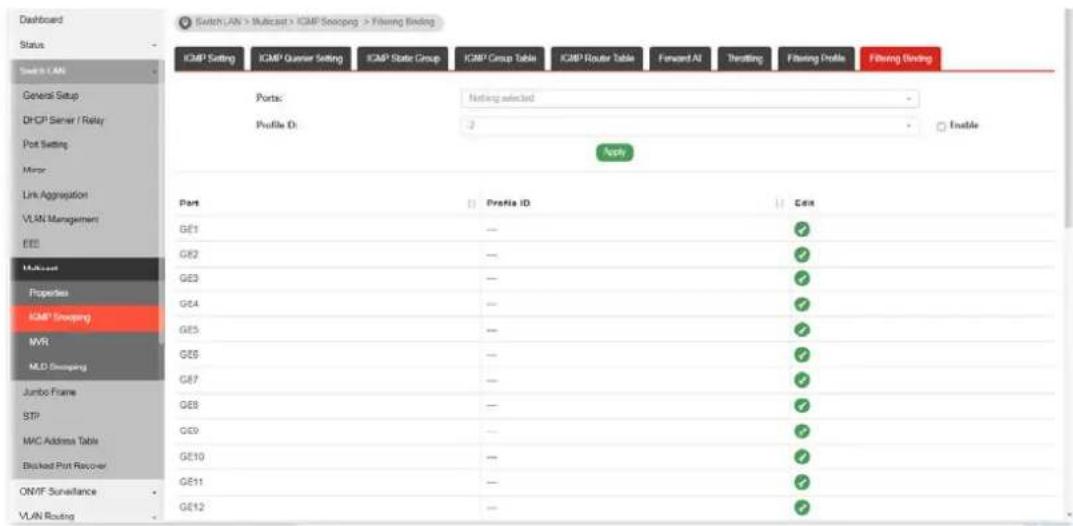This screenshot has height=526, width=1073.
Task: Click the edit icon for port GE8
Action: pyautogui.click(x=801, y=406)
